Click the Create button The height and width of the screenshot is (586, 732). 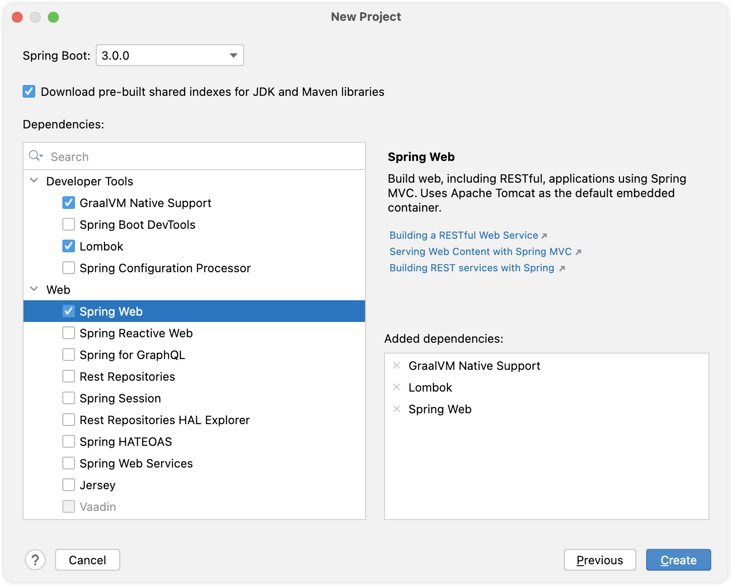678,560
